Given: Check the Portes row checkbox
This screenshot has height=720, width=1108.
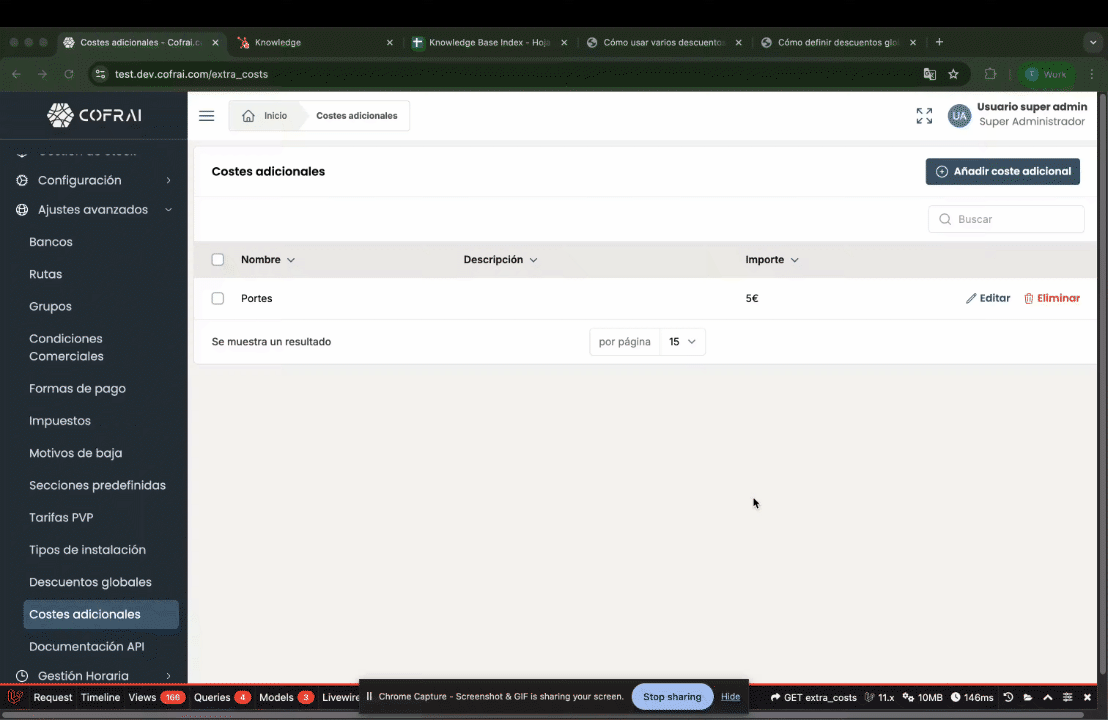Looking at the screenshot, I should pos(218,298).
